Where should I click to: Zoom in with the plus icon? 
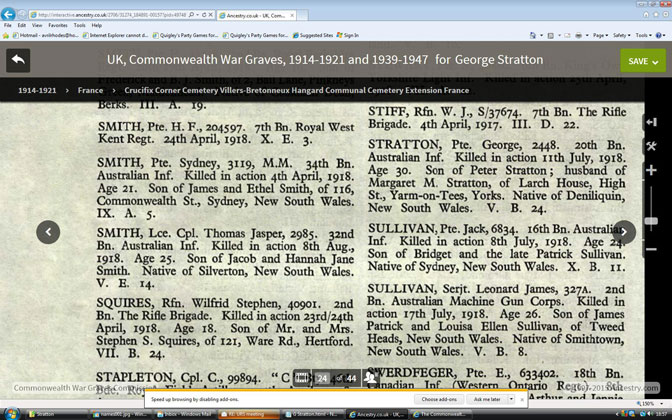click(651, 170)
